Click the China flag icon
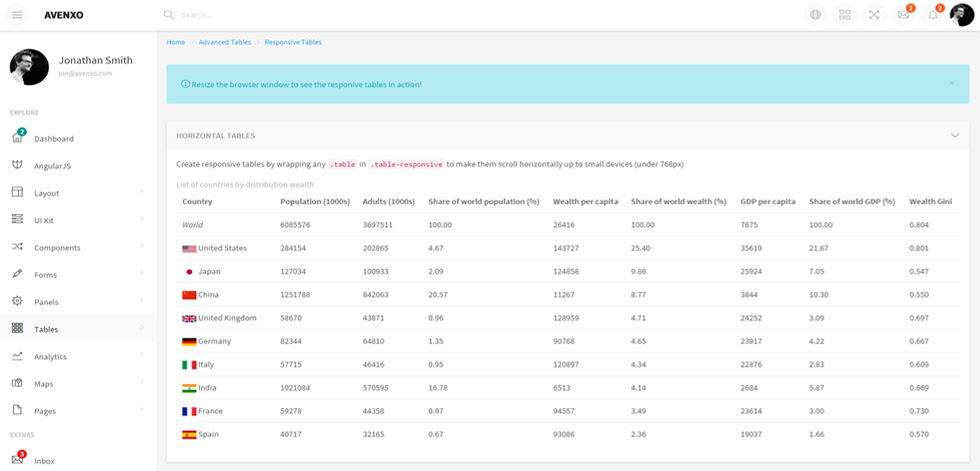The height and width of the screenshot is (471, 980). tap(189, 295)
